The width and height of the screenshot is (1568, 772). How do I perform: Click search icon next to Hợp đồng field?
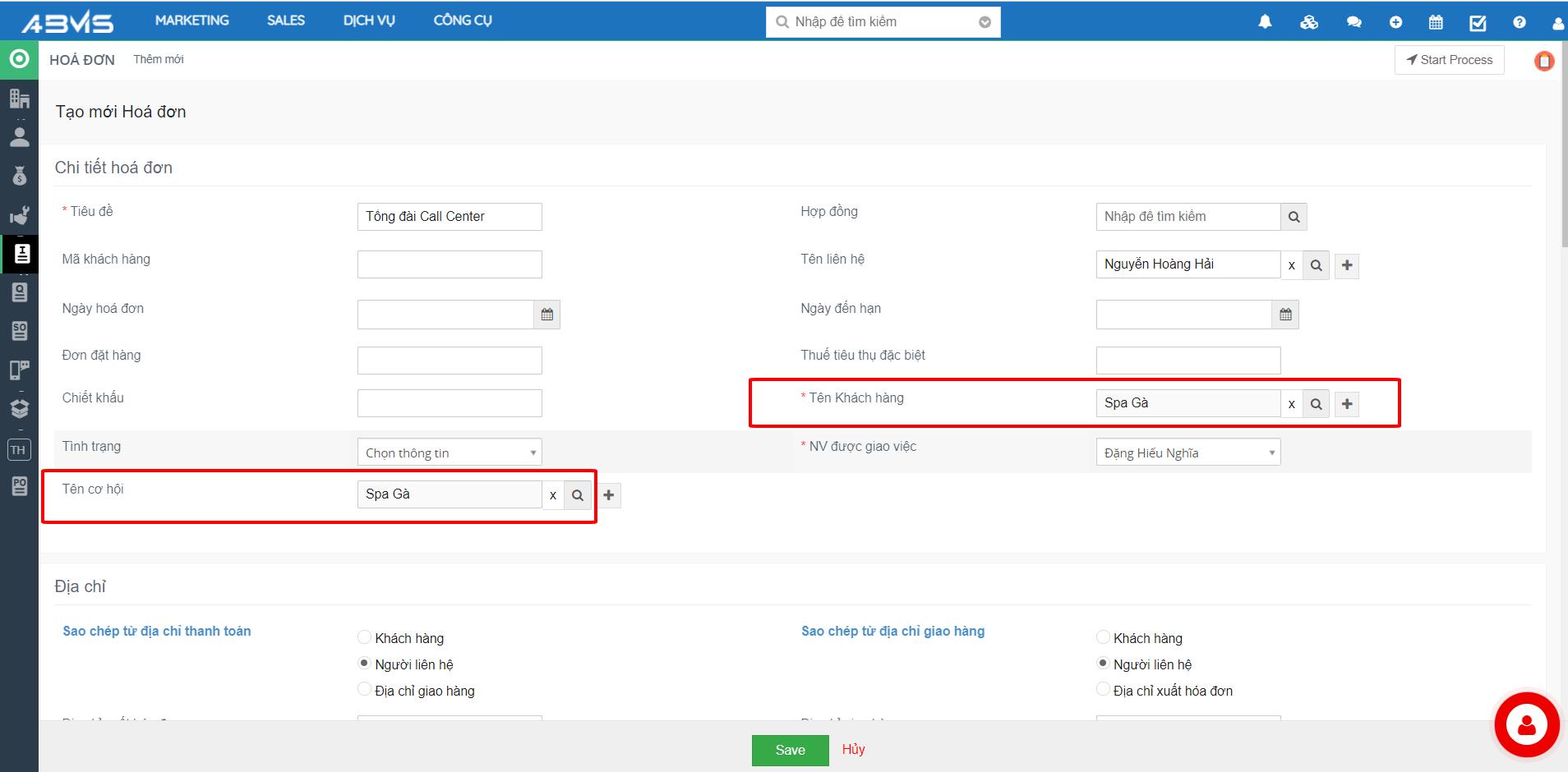pyautogui.click(x=1294, y=217)
